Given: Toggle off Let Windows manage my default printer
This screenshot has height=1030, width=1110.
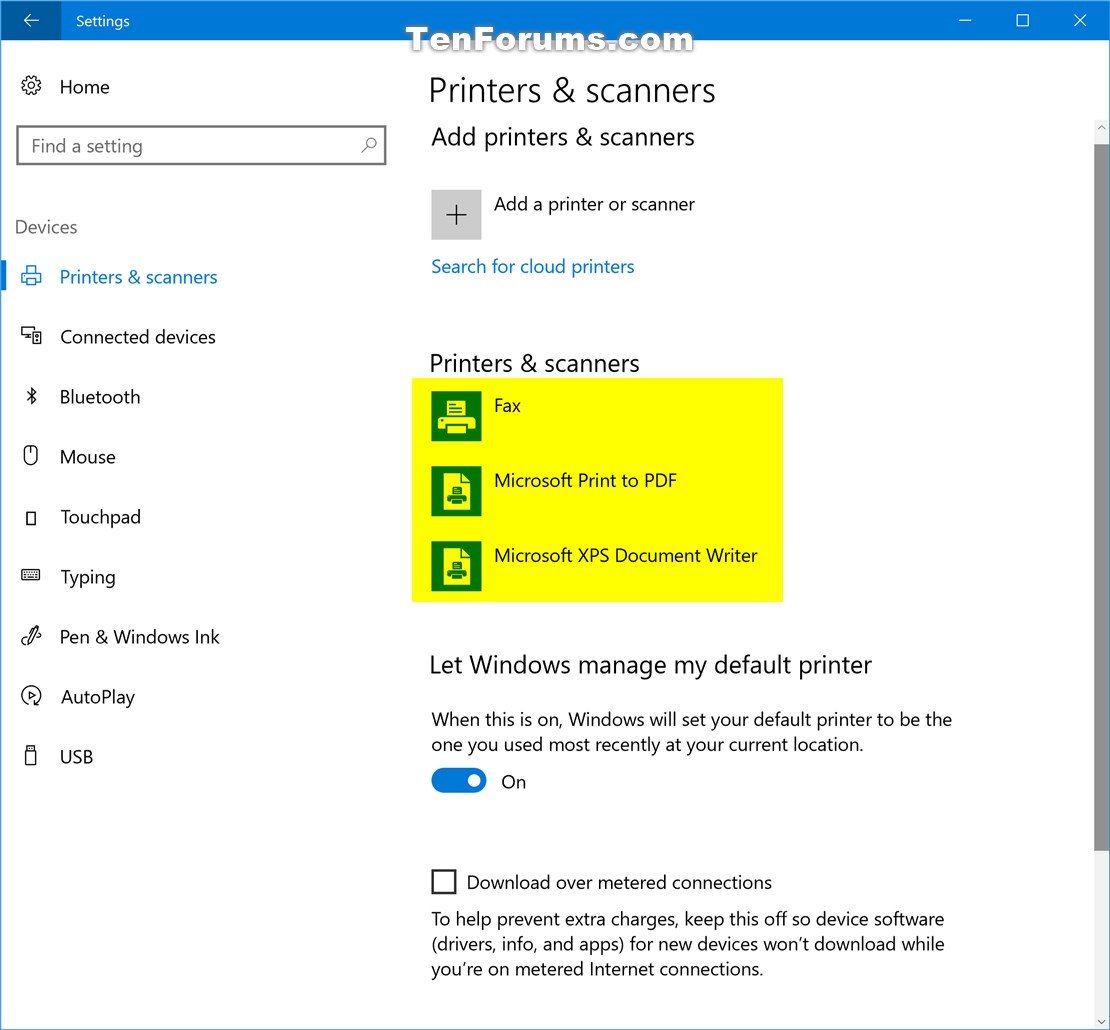Looking at the screenshot, I should pyautogui.click(x=459, y=780).
